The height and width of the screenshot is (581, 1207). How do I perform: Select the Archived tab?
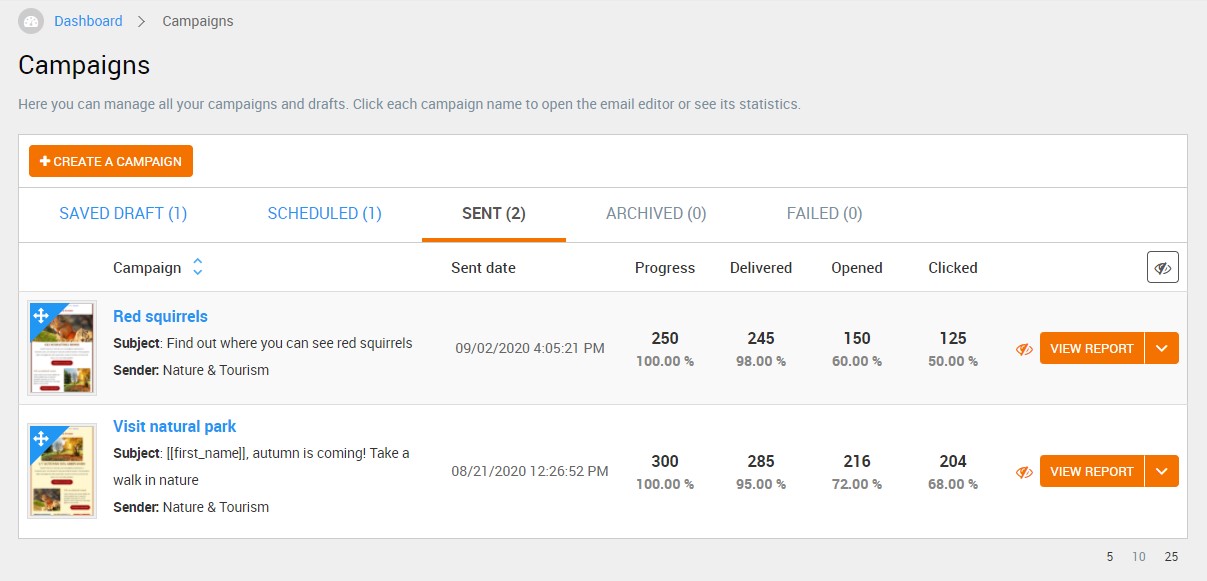(x=656, y=213)
